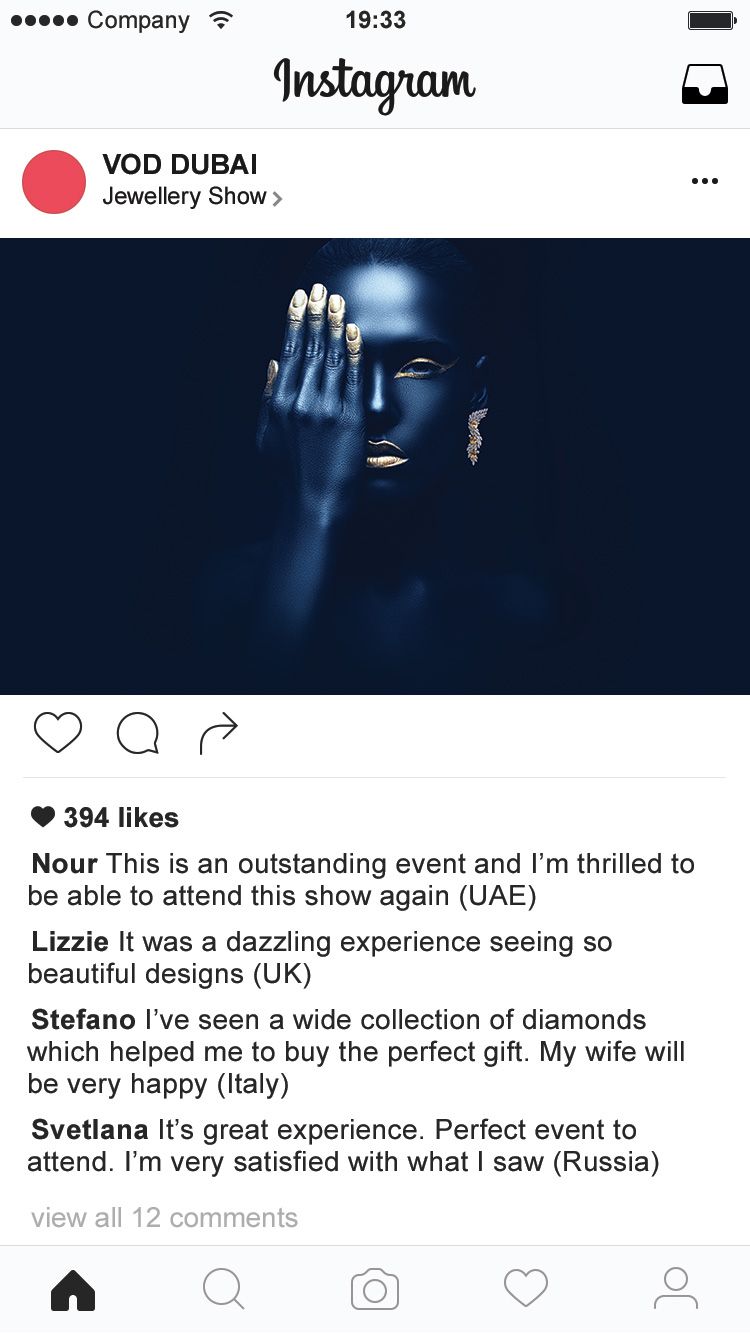The width and height of the screenshot is (750, 1334).
Task: Open the VOD DUBAI account name
Action: pos(180,165)
